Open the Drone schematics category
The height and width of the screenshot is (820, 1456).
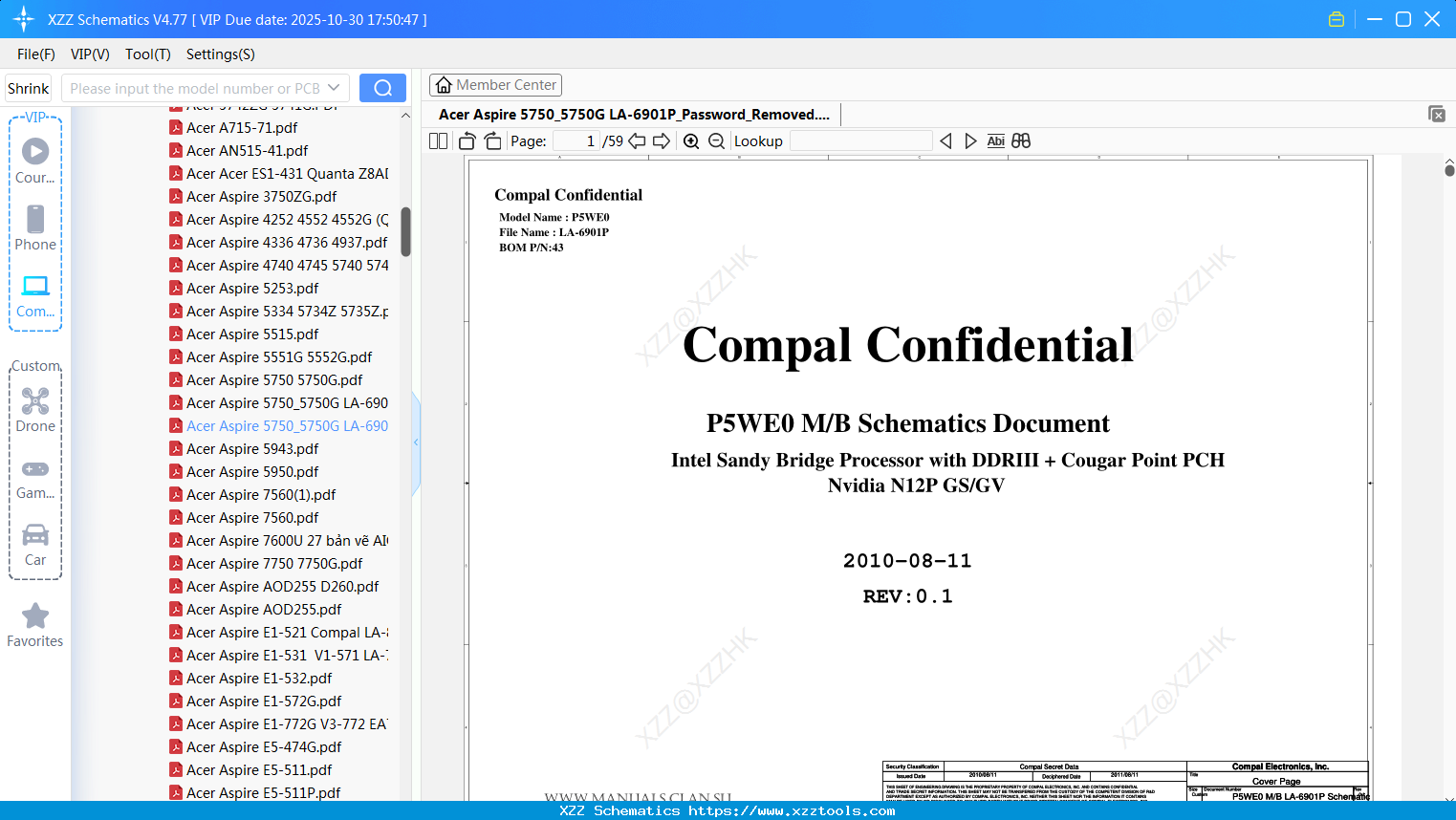[x=35, y=411]
